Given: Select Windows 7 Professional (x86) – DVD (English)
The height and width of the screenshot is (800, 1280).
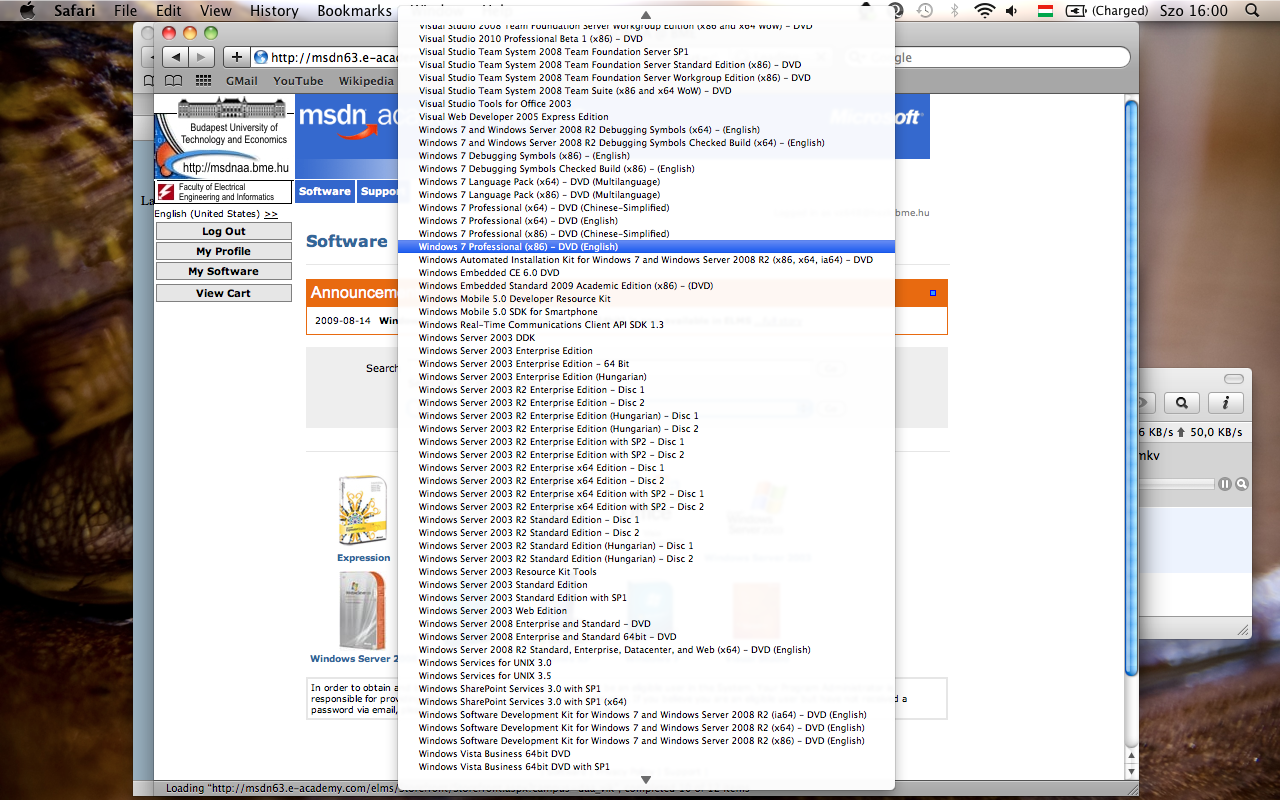Looking at the screenshot, I should click(x=646, y=247).
